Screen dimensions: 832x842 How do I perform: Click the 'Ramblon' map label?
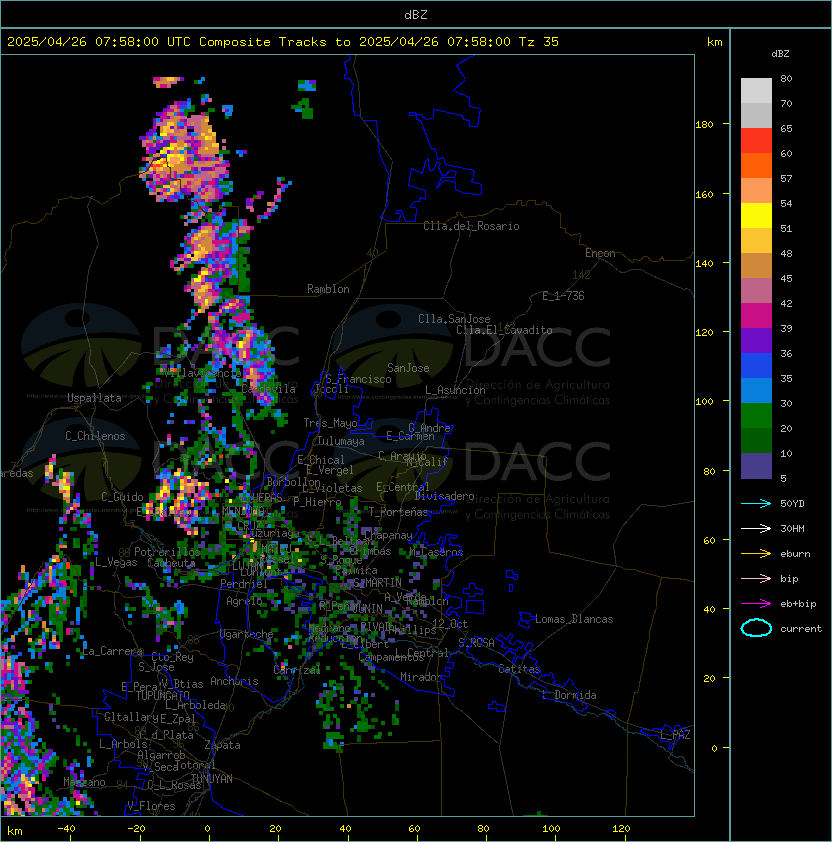[328, 289]
